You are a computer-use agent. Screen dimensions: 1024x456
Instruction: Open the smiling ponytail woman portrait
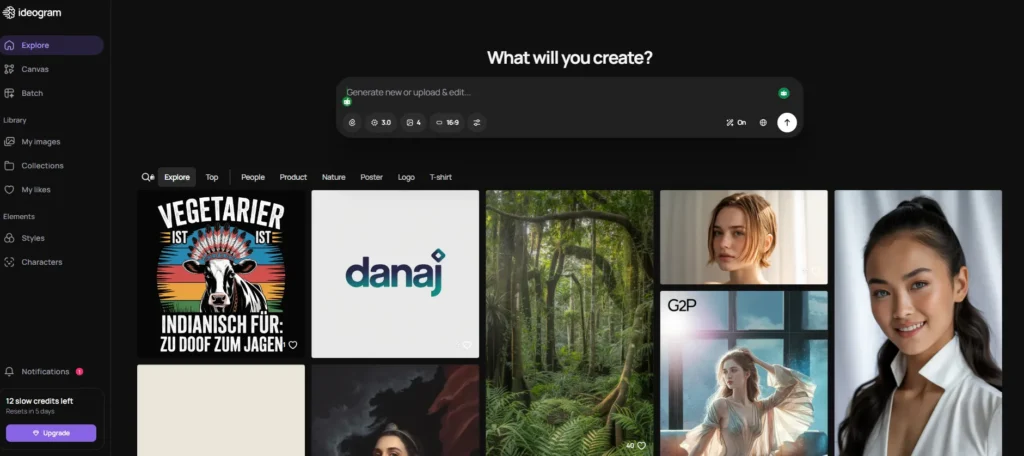coord(918,323)
